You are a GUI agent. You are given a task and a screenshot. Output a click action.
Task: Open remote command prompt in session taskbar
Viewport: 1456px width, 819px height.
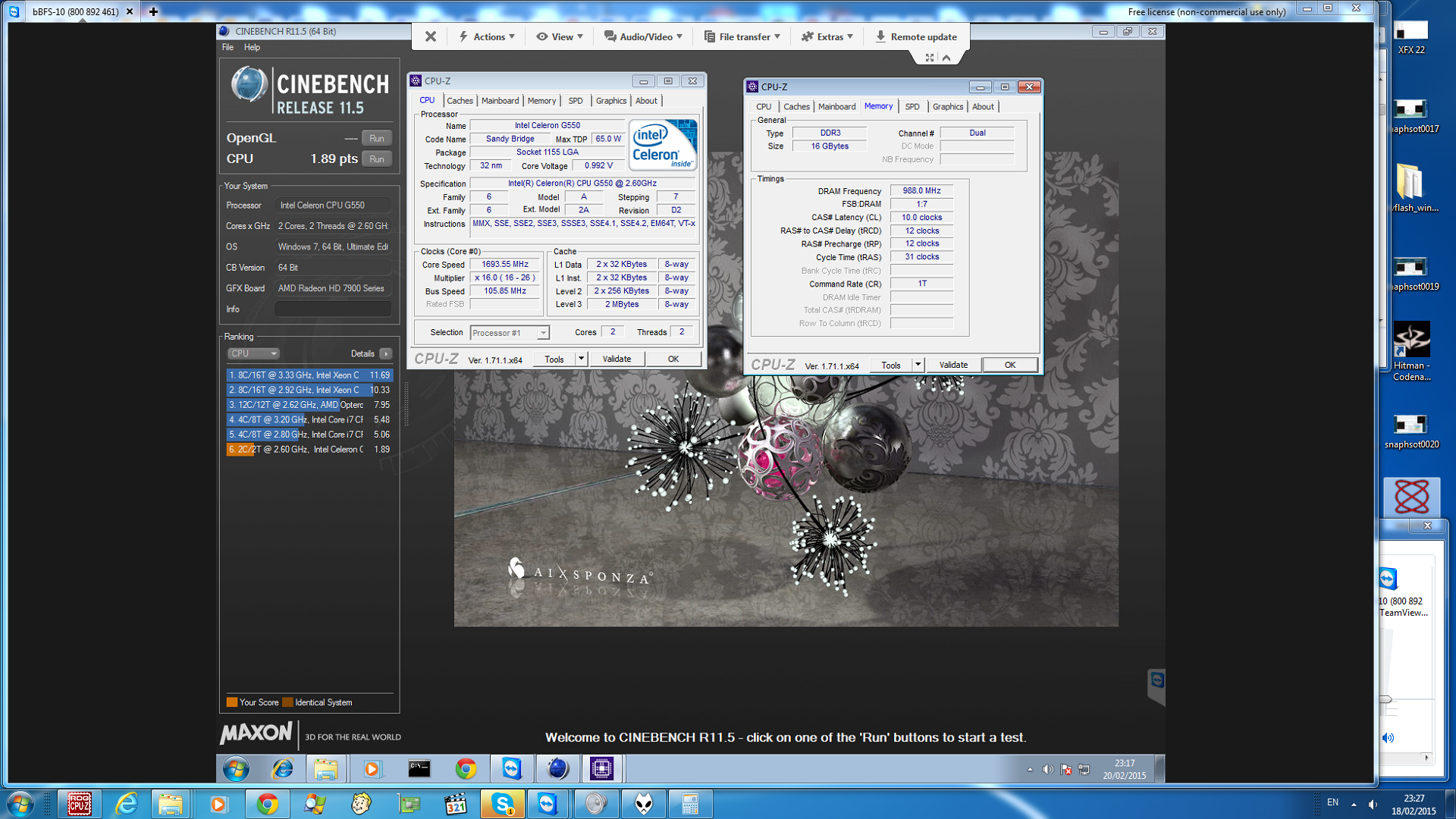[419, 768]
